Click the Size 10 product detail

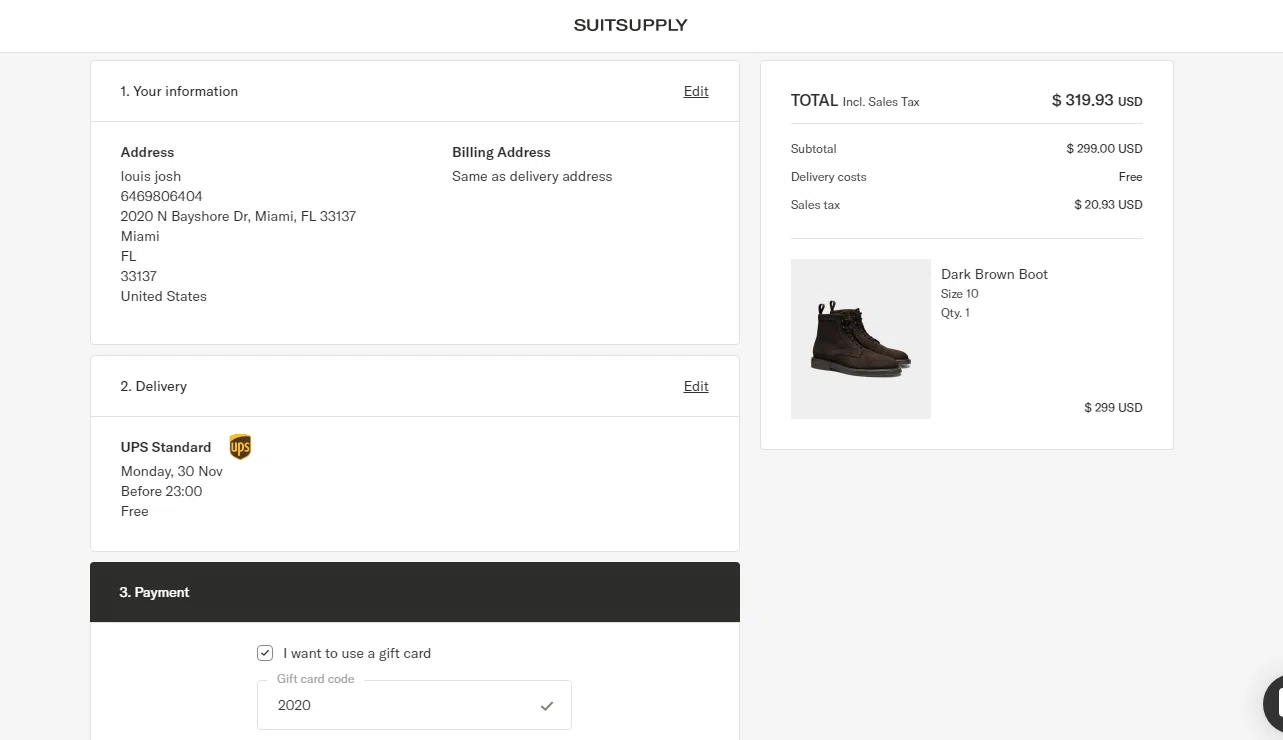pyautogui.click(x=960, y=294)
